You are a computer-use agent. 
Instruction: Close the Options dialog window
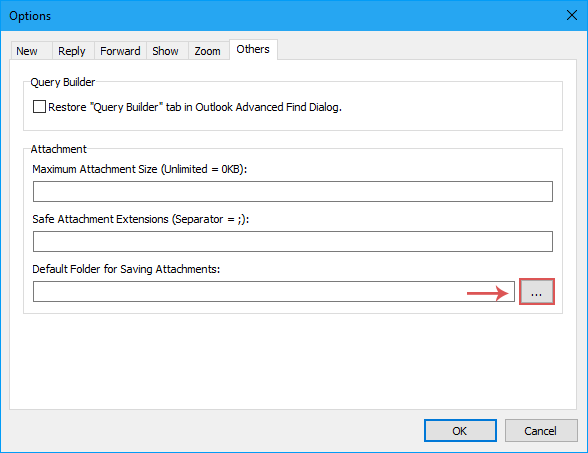tap(572, 15)
